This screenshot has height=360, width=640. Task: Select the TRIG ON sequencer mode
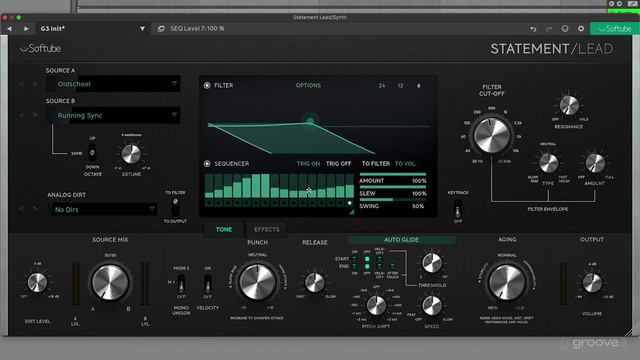308,164
